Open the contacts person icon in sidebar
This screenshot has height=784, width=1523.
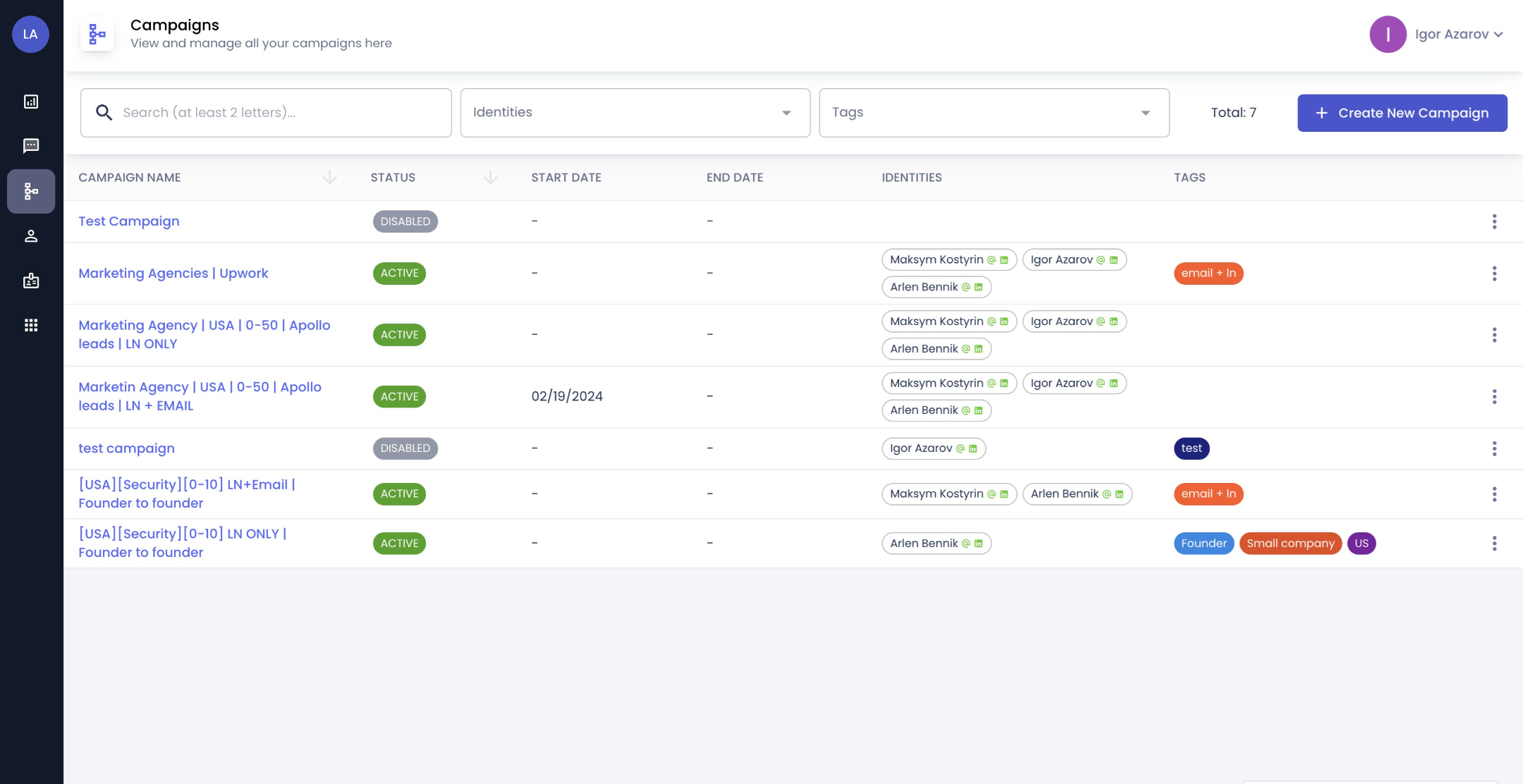point(31,236)
